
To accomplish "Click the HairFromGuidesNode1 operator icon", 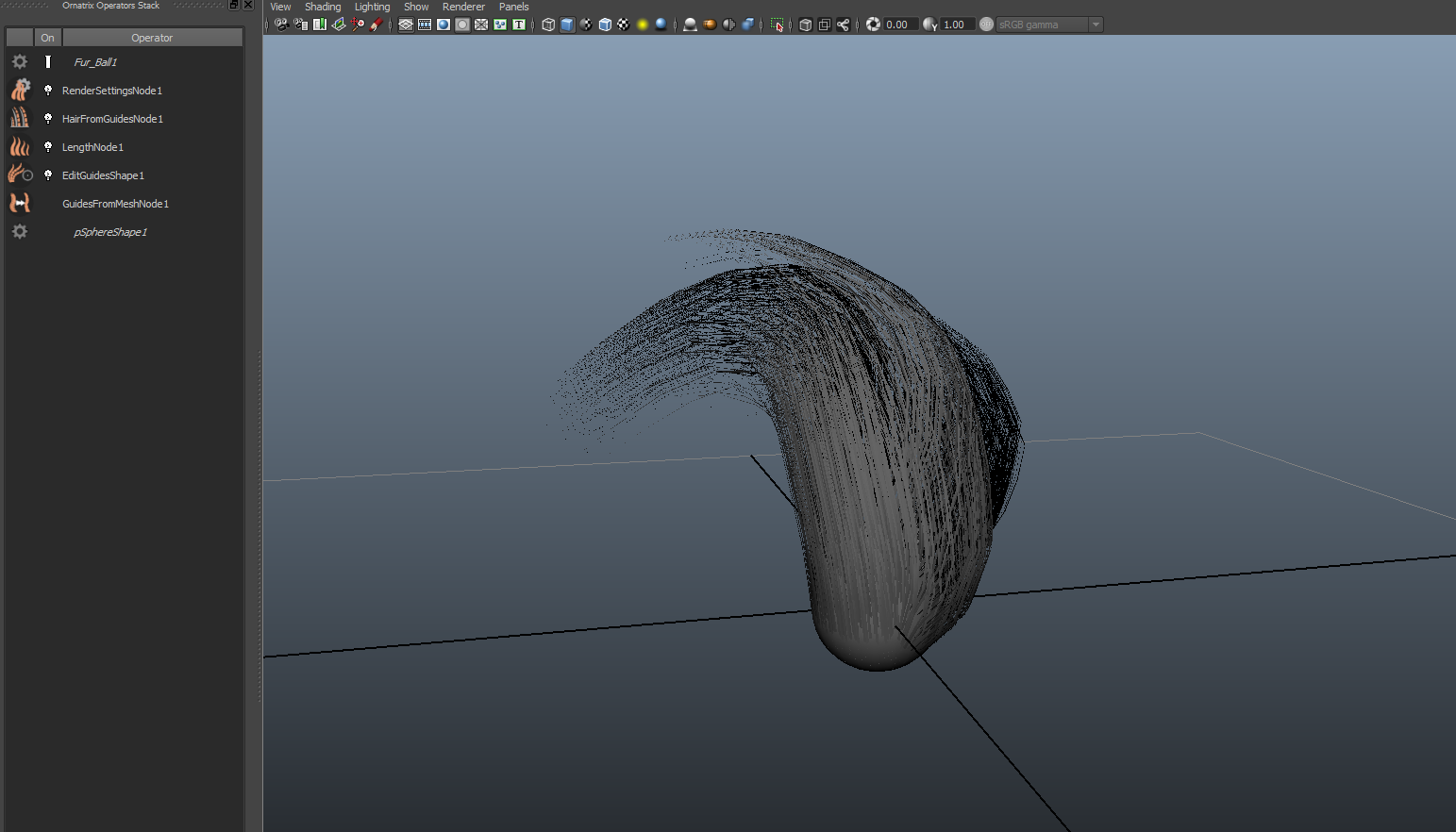I will click(20, 118).
